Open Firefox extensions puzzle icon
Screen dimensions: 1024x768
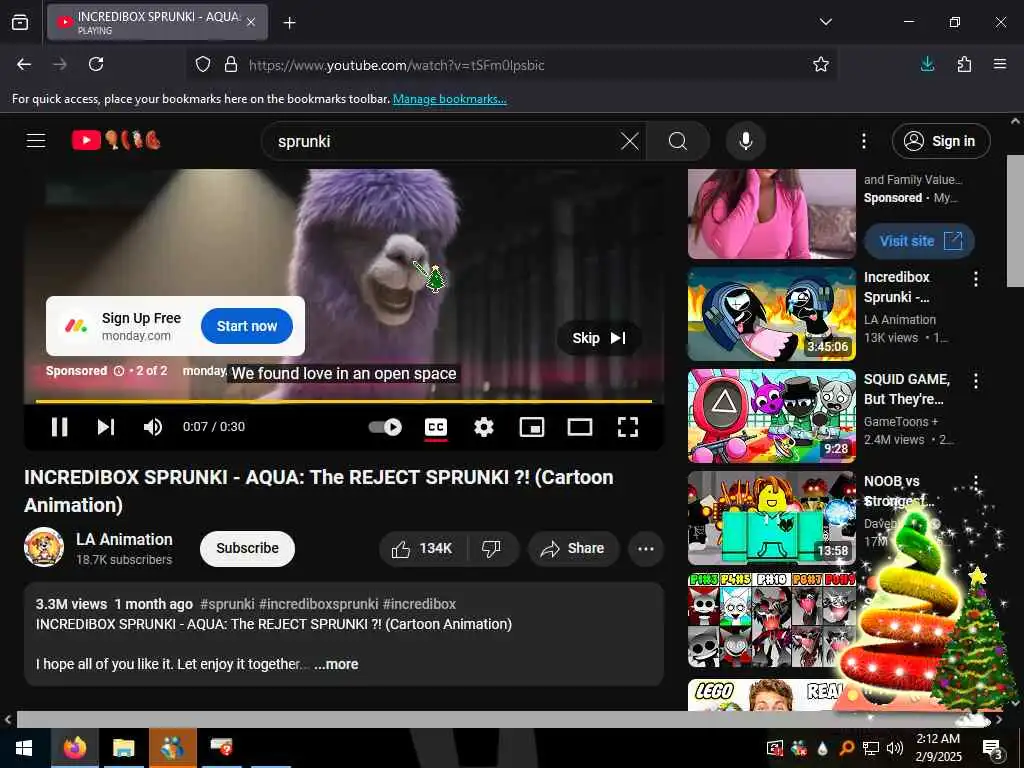(x=964, y=64)
